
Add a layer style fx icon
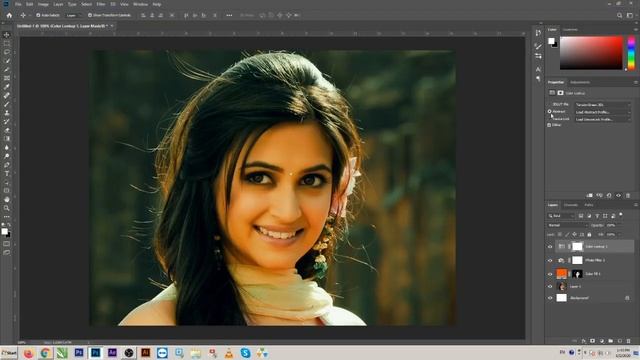pos(583,340)
